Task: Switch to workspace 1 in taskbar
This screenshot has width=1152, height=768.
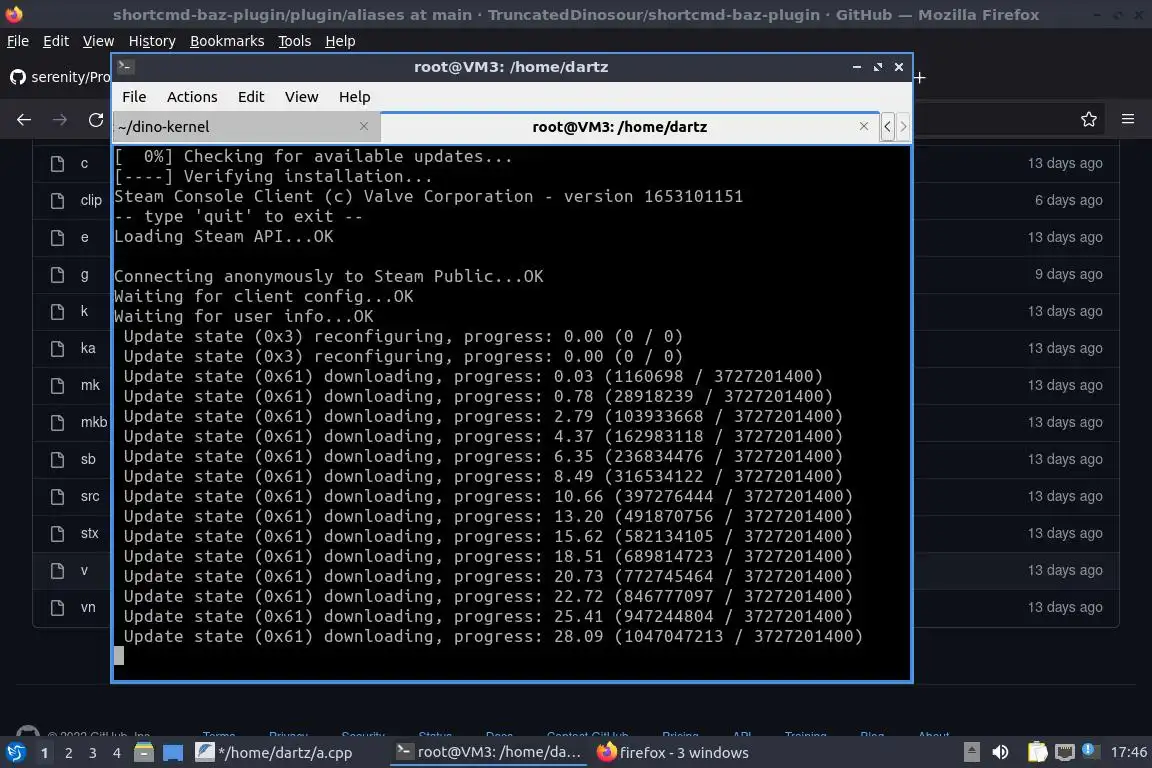Action: (44, 753)
